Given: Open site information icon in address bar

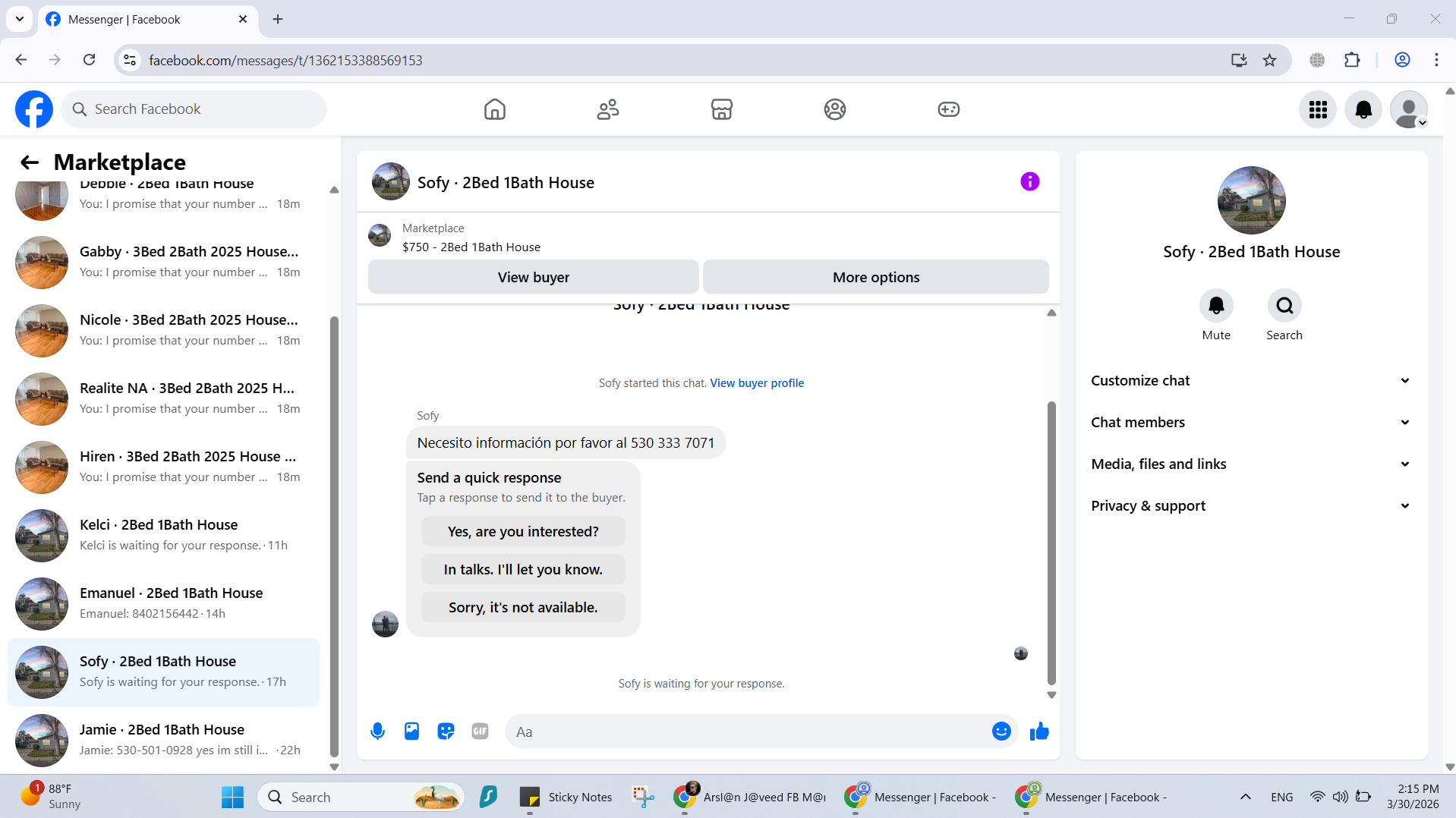Looking at the screenshot, I should point(130,60).
